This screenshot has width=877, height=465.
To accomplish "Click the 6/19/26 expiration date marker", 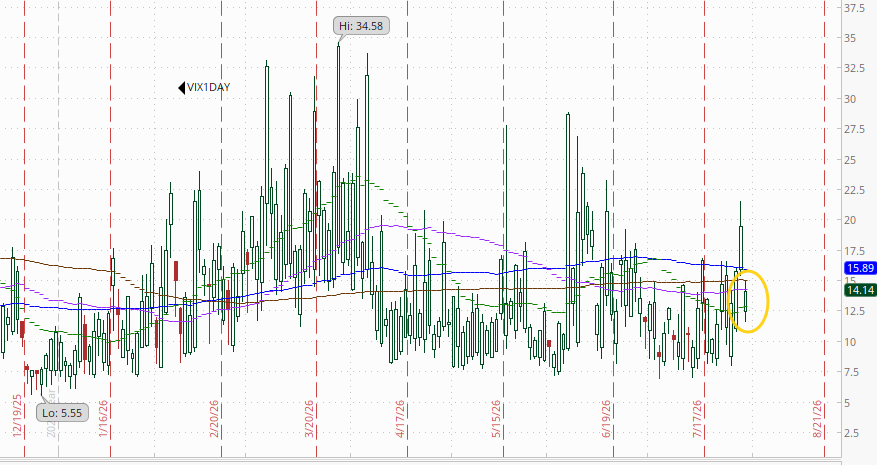I will (606, 419).
